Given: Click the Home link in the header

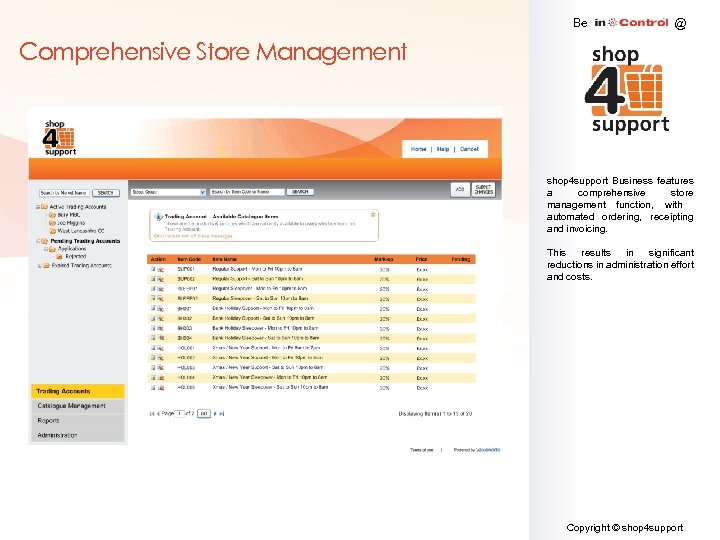Looking at the screenshot, I should (418, 149).
